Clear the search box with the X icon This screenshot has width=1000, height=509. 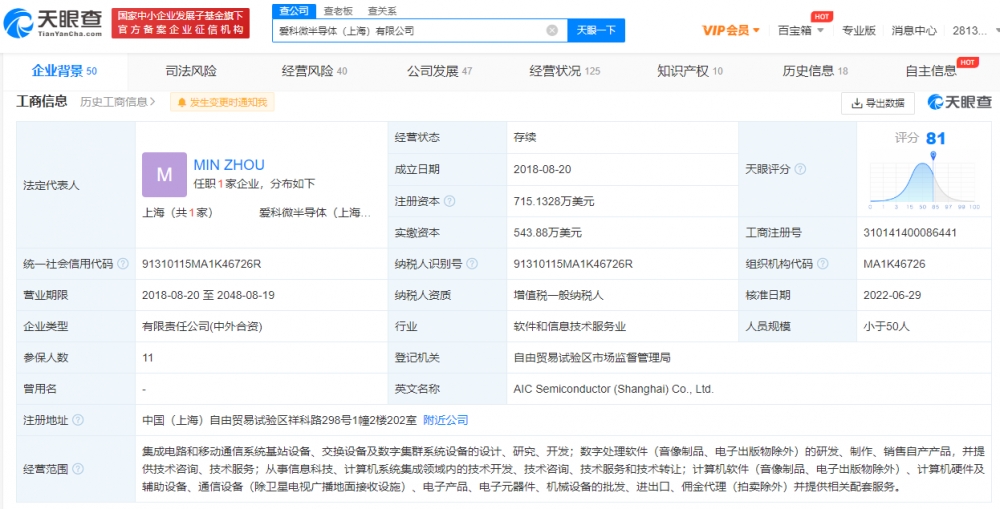552,30
